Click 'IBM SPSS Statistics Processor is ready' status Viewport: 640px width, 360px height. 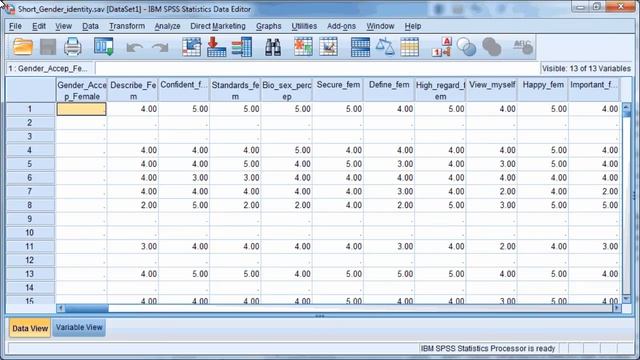pos(488,348)
